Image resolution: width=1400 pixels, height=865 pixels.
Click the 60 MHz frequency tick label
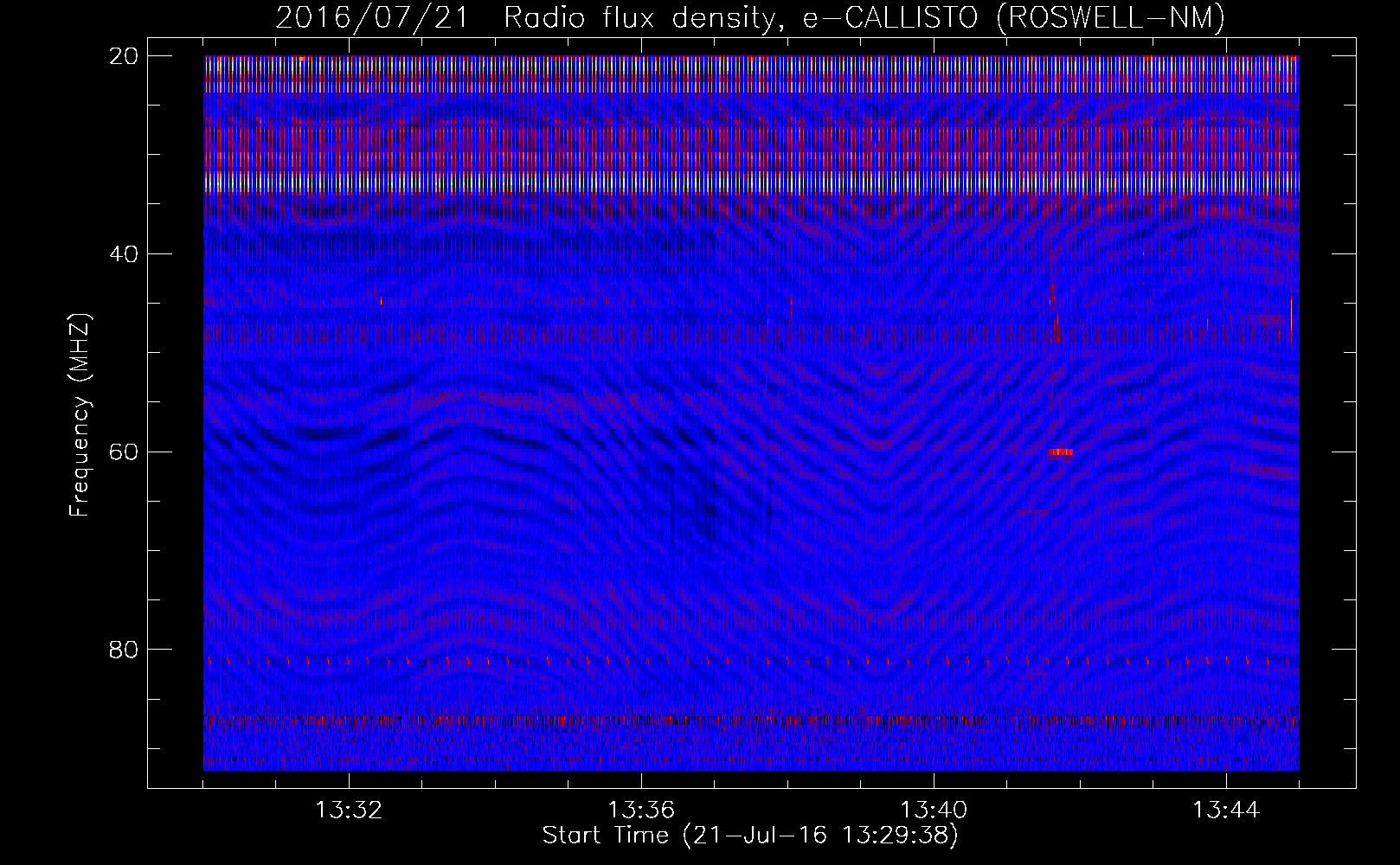124,452
